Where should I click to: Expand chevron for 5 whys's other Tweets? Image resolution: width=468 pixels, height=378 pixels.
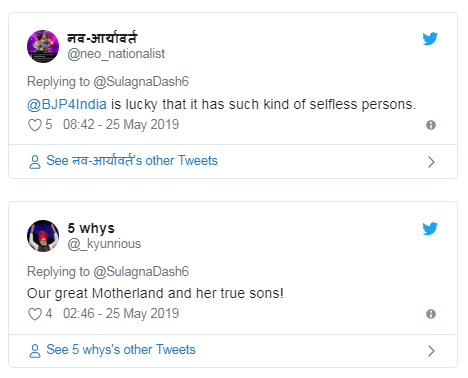(x=431, y=351)
